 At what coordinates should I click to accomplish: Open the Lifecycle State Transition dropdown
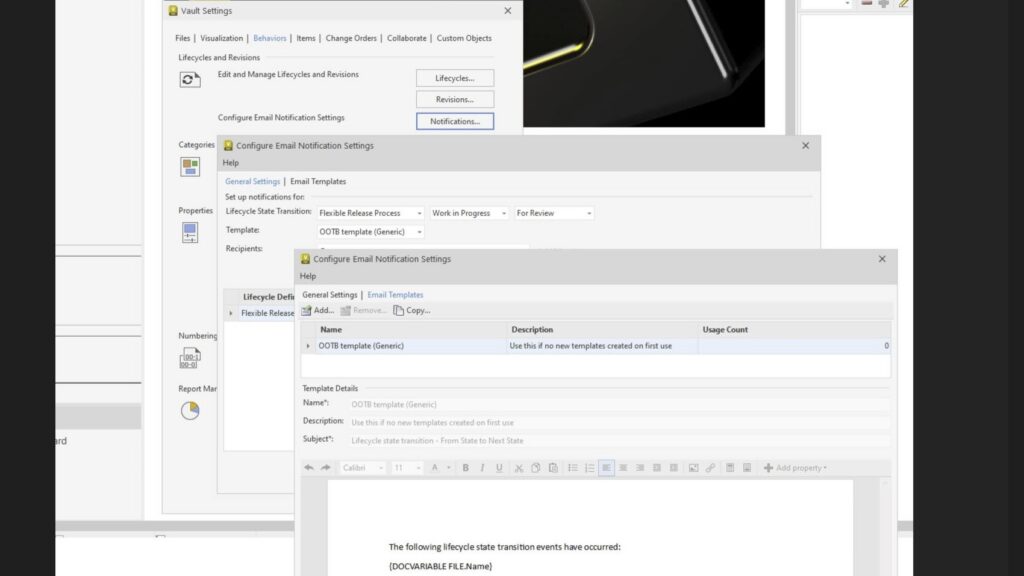pos(370,212)
